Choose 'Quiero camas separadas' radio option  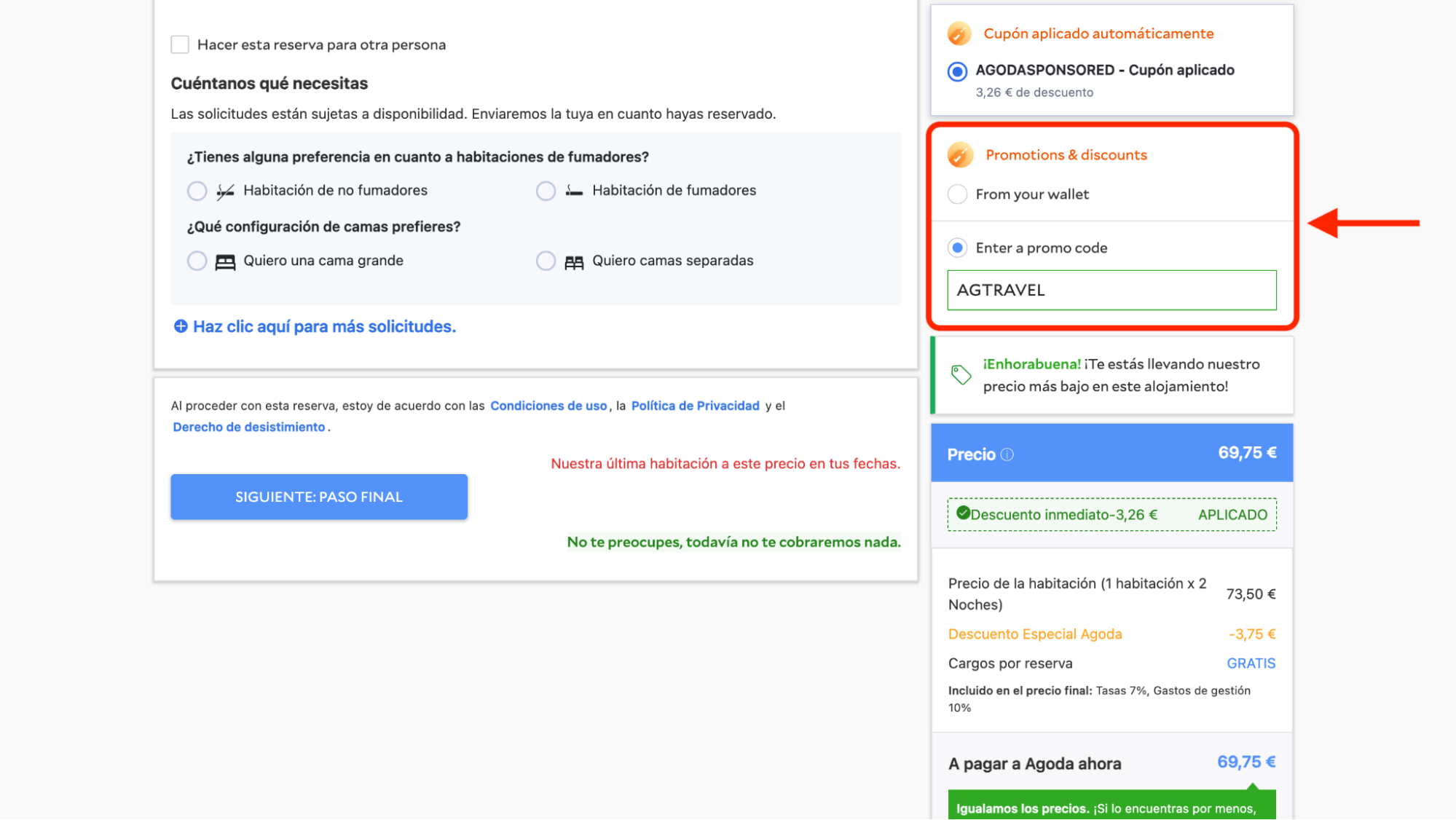pos(546,261)
